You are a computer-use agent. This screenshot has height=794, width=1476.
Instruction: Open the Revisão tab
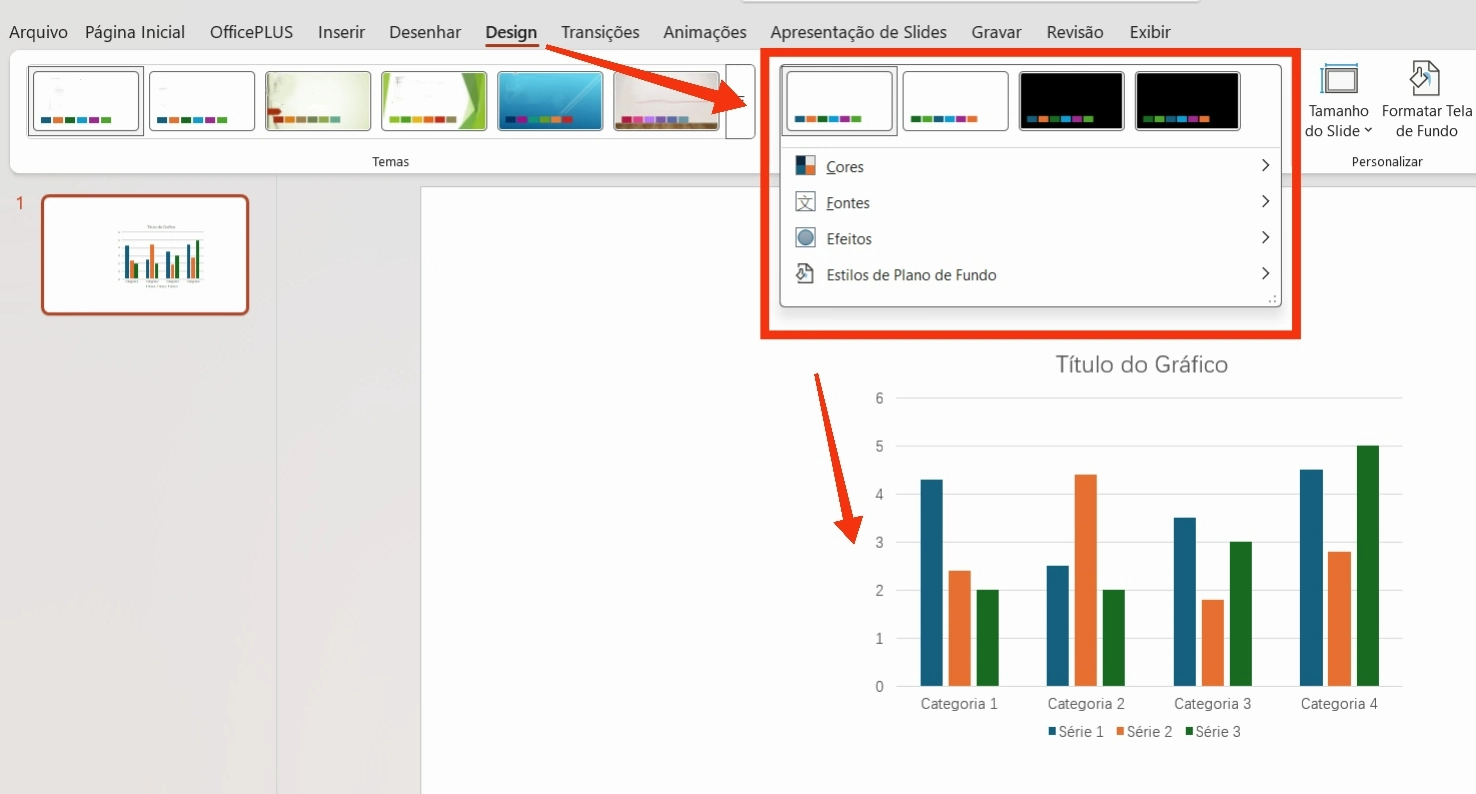[x=1075, y=32]
